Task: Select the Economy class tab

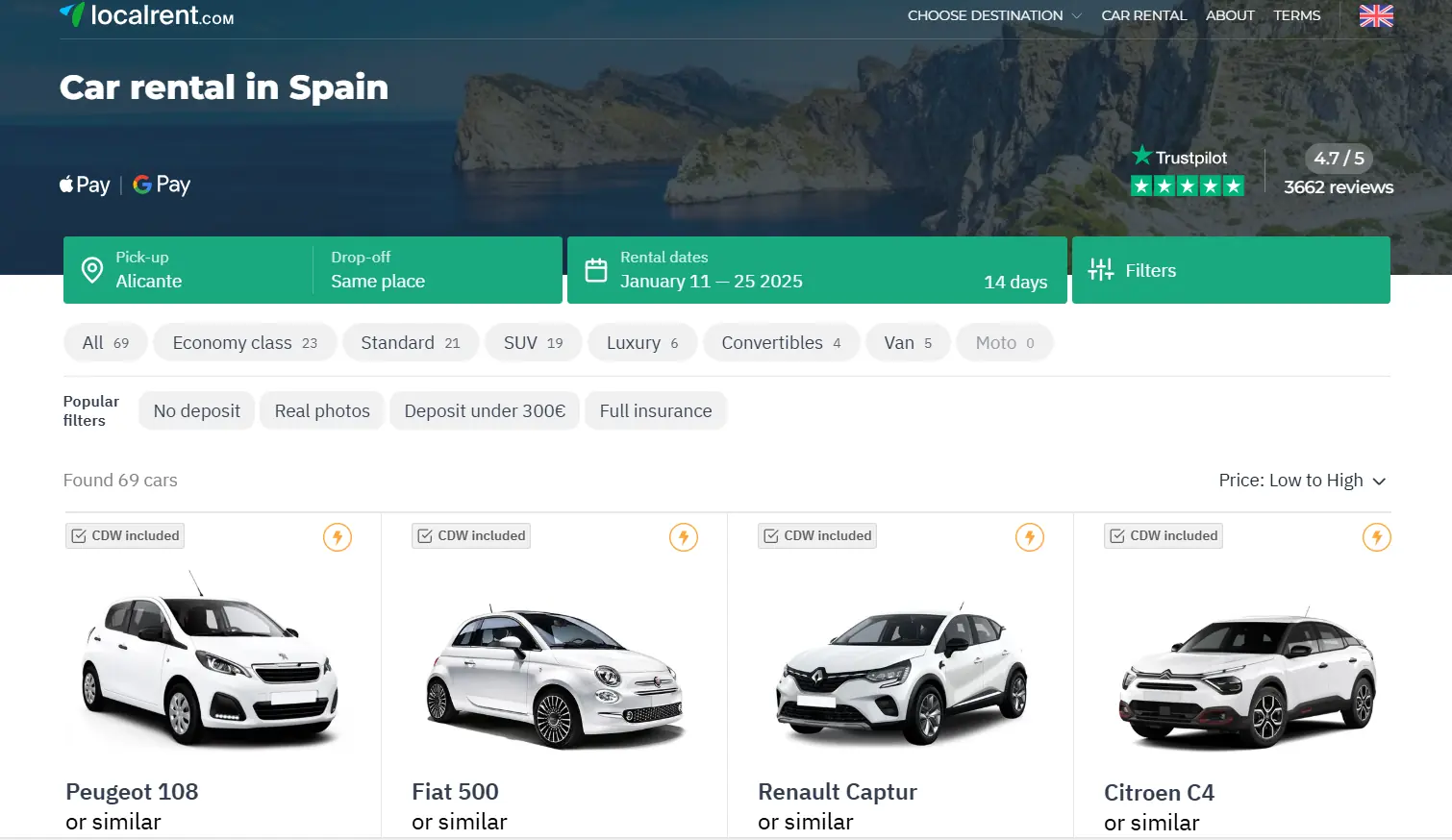Action: [x=245, y=343]
